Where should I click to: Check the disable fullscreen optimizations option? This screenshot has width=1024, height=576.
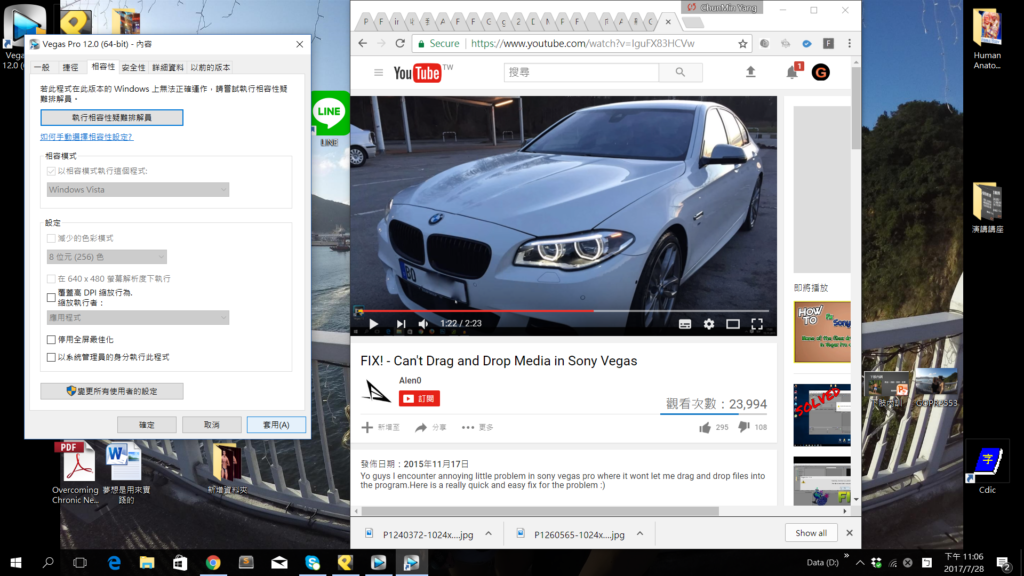point(52,340)
